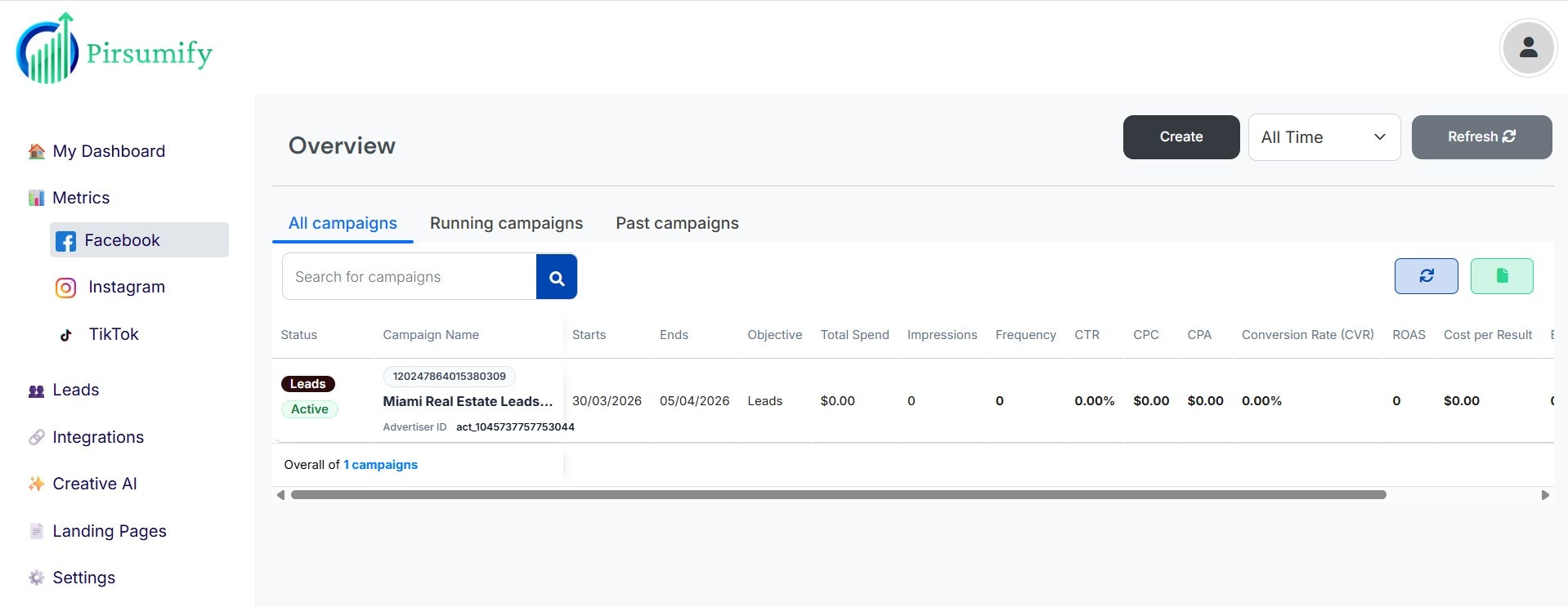The image size is (1568, 607).
Task: Click the Facebook logo icon in sidebar
Action: tap(65, 241)
